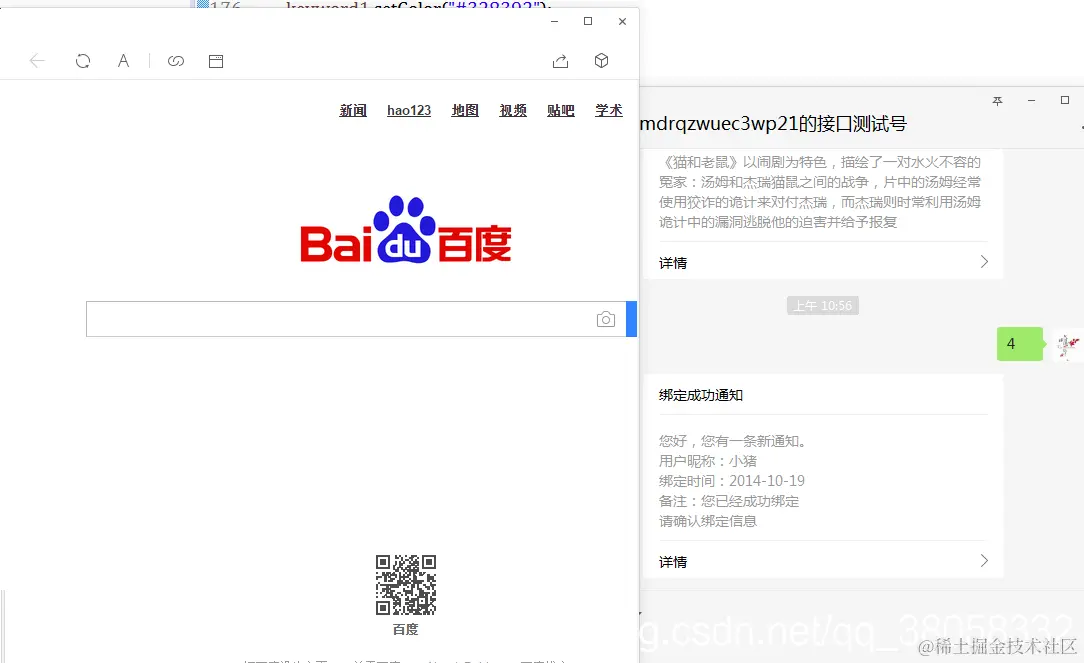This screenshot has height=663, width=1084.
Task: Copy page link using the chain icon
Action: 176,61
